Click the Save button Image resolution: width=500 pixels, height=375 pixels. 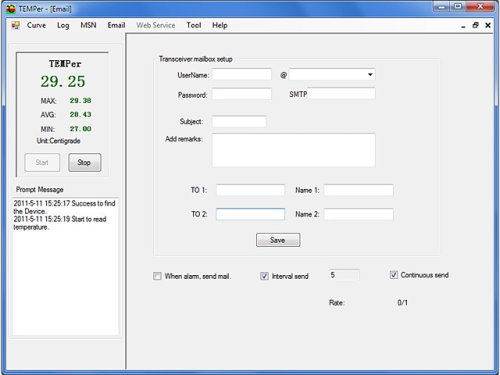pos(278,240)
